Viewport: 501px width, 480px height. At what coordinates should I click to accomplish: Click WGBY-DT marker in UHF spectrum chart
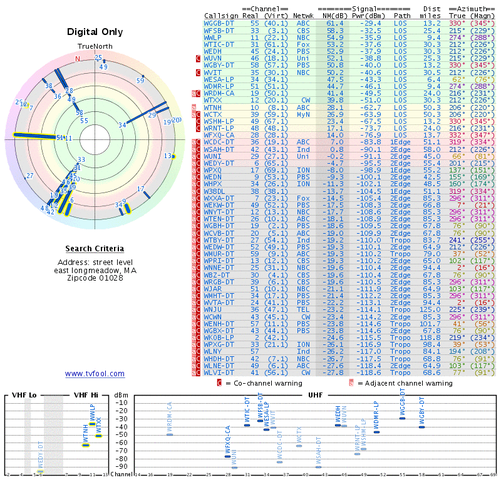click(x=422, y=427)
